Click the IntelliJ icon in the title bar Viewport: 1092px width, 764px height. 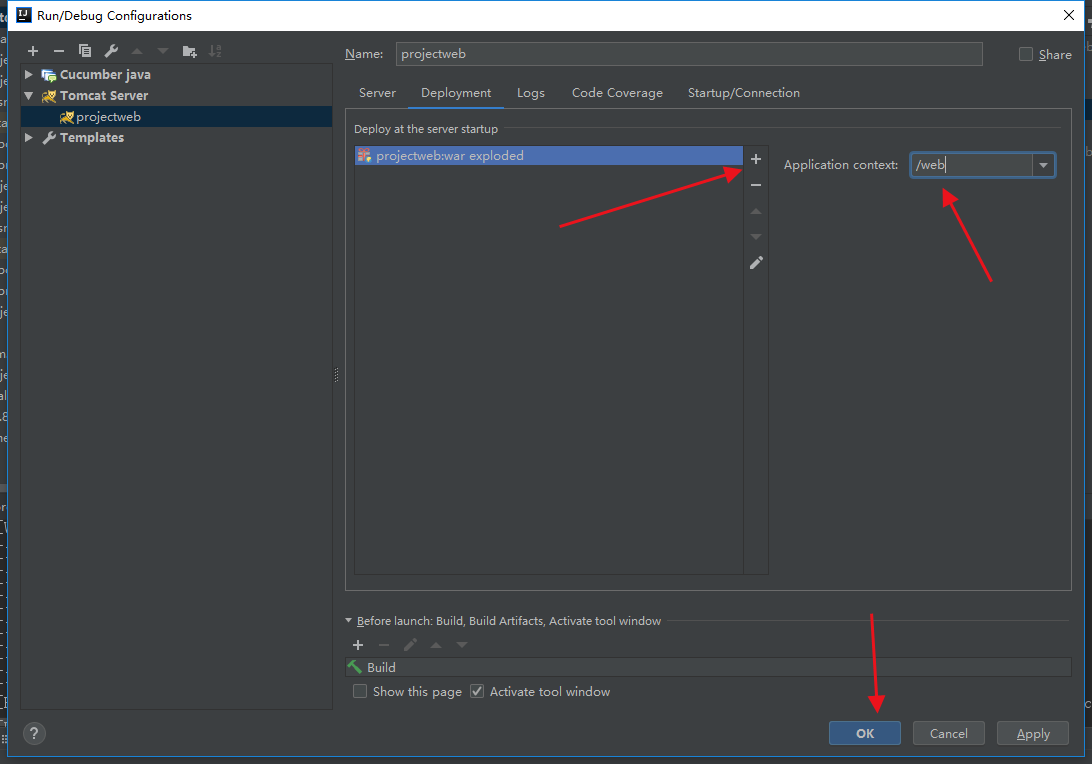[x=23, y=15]
